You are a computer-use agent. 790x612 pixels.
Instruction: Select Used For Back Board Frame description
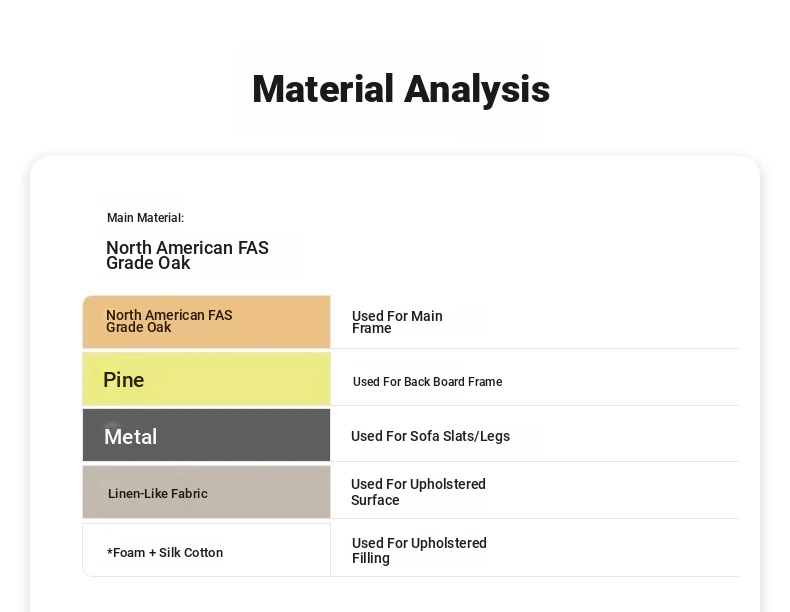[x=427, y=382]
